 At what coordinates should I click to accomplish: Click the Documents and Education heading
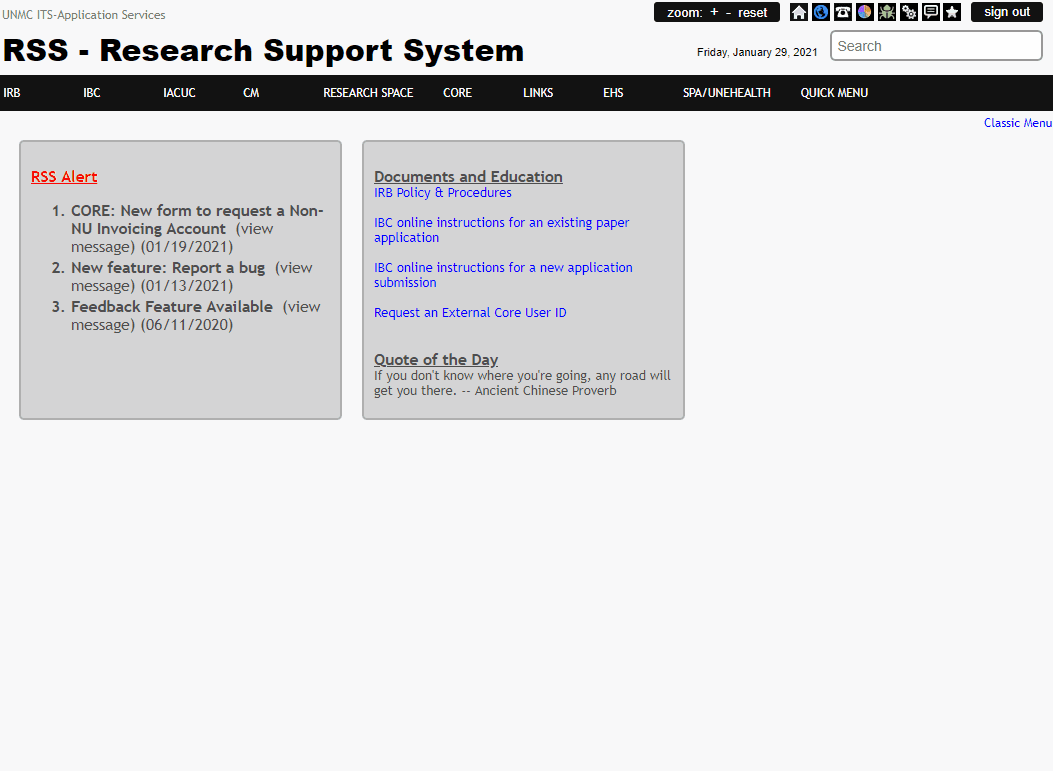468,177
